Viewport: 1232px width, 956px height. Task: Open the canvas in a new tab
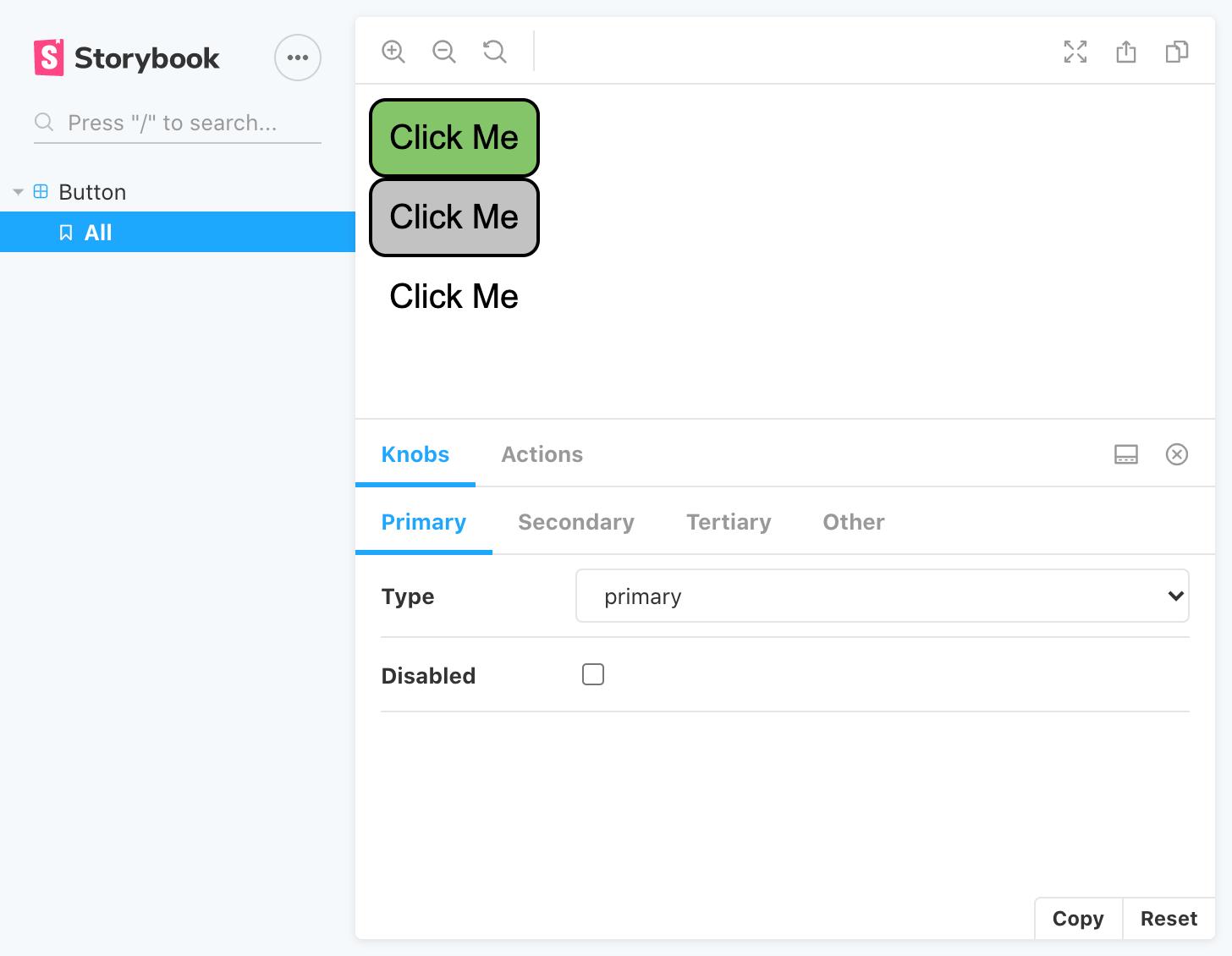pyautogui.click(x=1176, y=52)
